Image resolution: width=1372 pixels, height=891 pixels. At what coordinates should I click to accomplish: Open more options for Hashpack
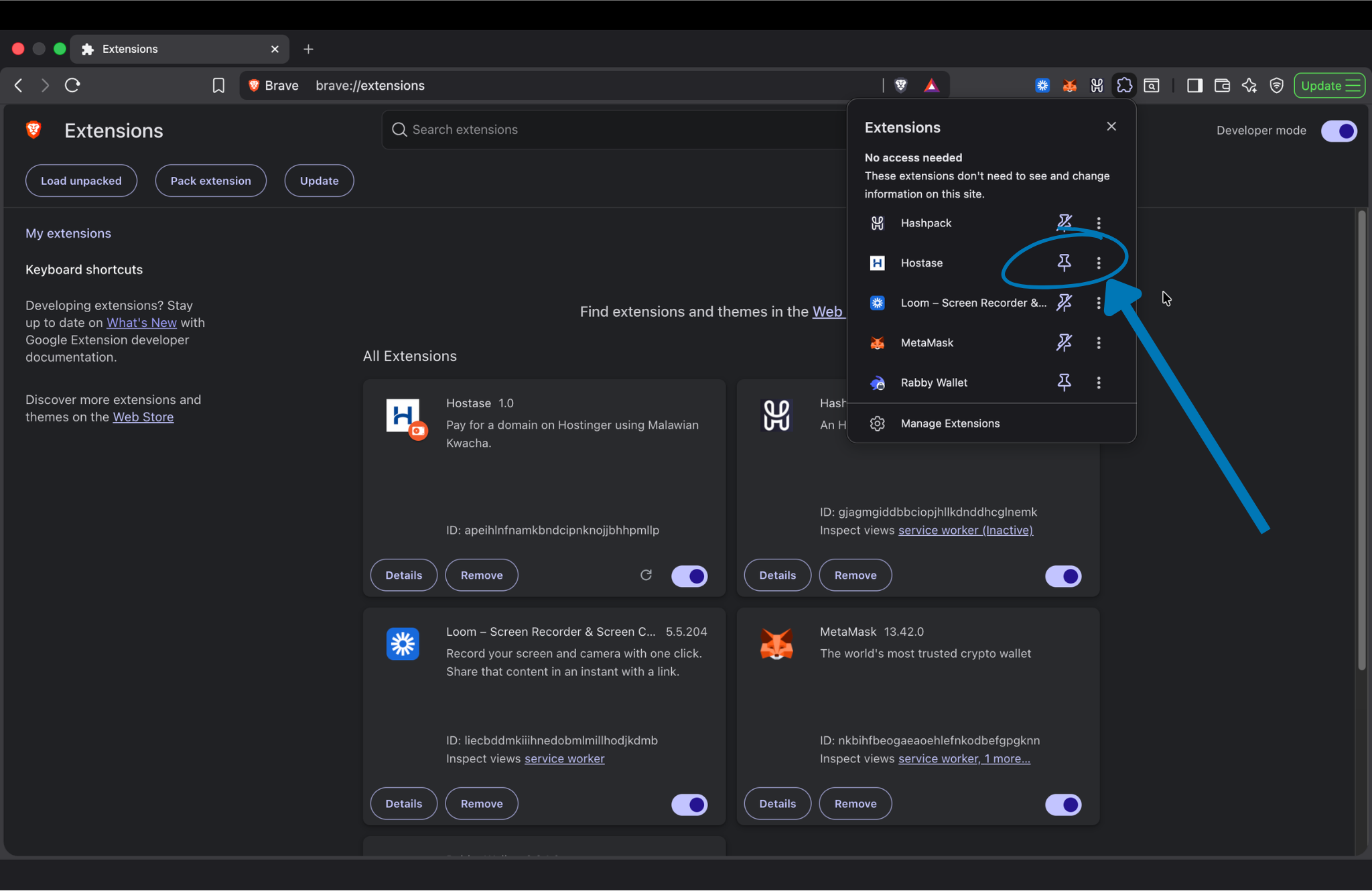pyautogui.click(x=1099, y=222)
